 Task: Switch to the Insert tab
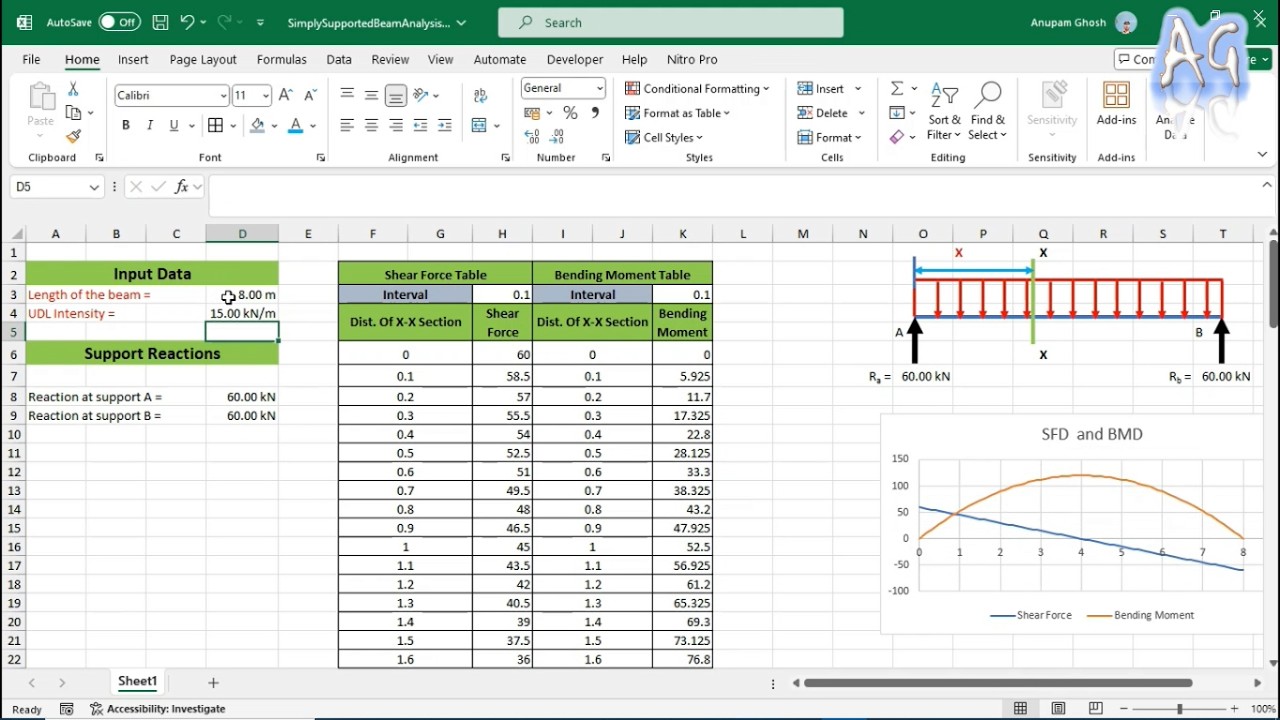click(133, 59)
